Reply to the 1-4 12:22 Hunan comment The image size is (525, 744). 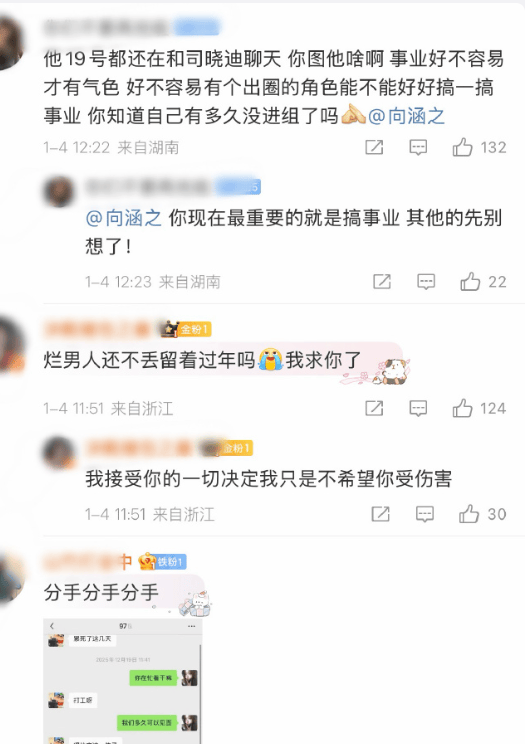coord(418,148)
